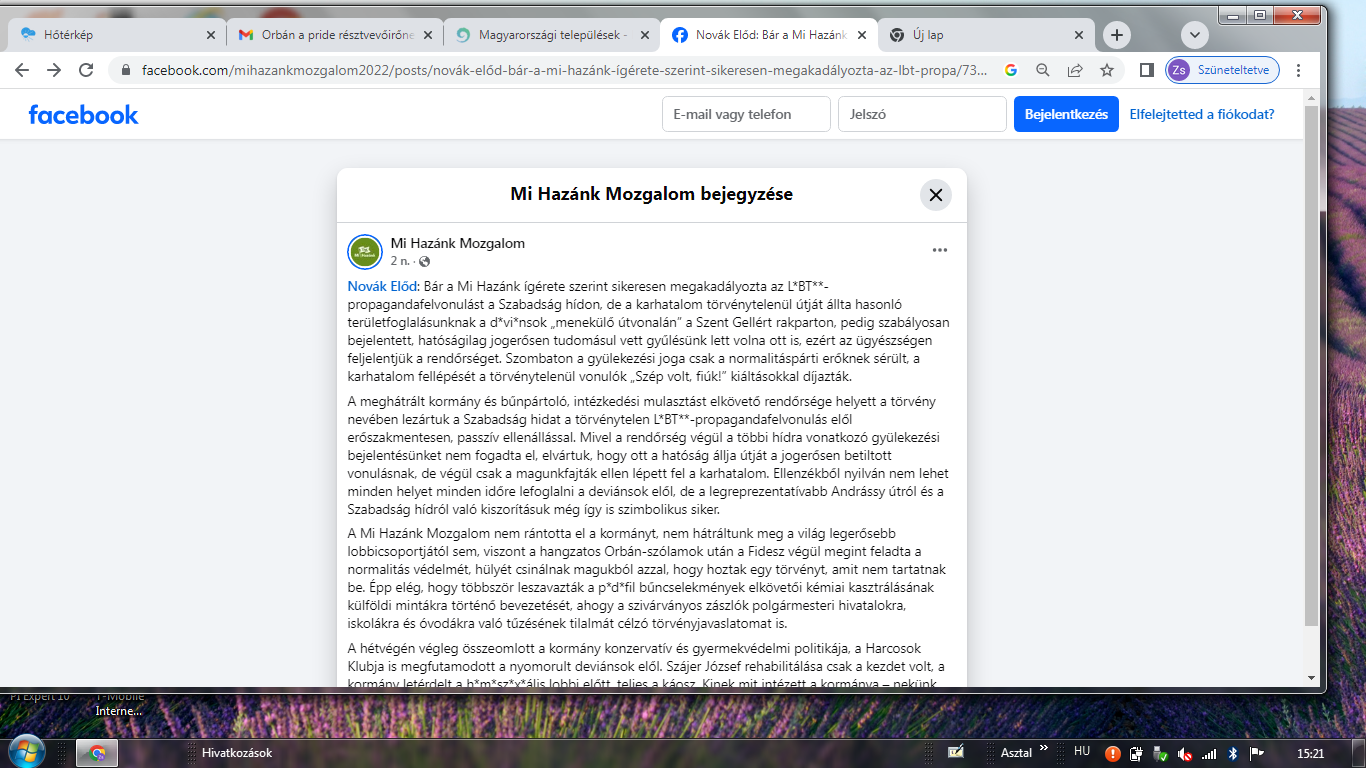The height and width of the screenshot is (768, 1366).
Task: Open the Novák Előd name link
Action: pos(384,286)
